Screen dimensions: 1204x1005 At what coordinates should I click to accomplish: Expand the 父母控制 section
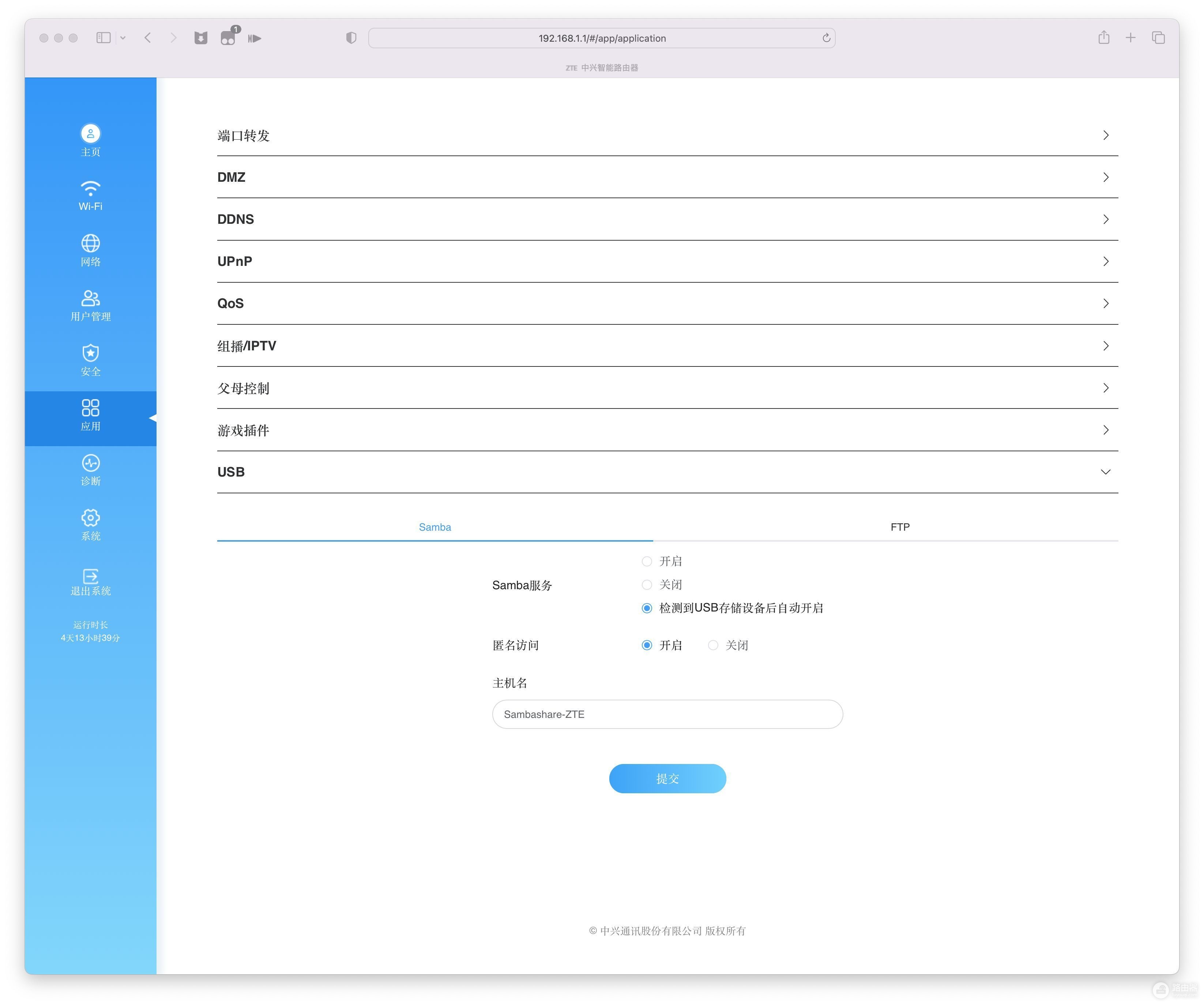667,388
